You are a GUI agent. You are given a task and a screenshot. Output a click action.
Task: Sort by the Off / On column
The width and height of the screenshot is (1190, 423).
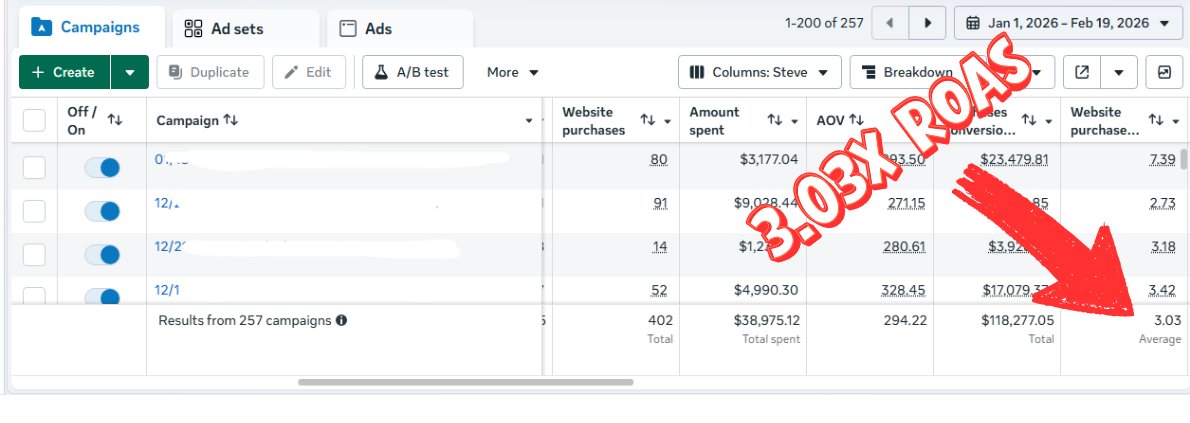coord(115,120)
